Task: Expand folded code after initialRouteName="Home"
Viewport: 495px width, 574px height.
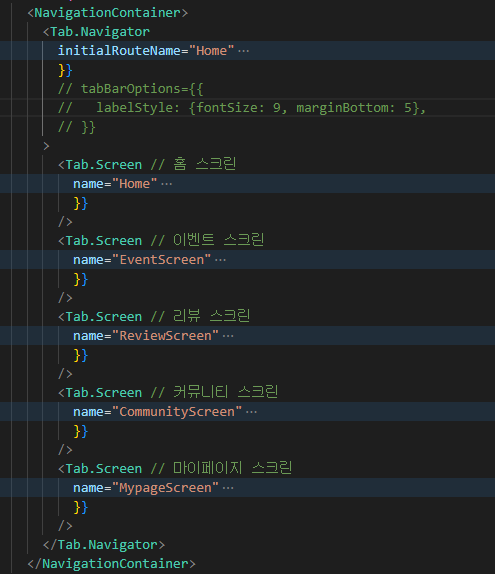Action: tap(243, 51)
